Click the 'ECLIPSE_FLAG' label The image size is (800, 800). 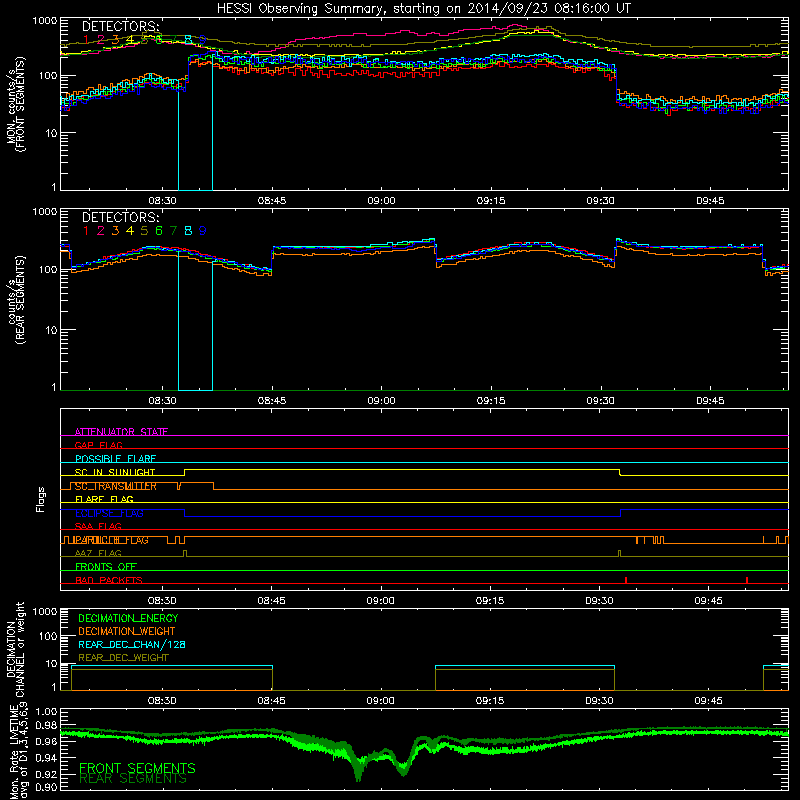pyautogui.click(x=109, y=513)
